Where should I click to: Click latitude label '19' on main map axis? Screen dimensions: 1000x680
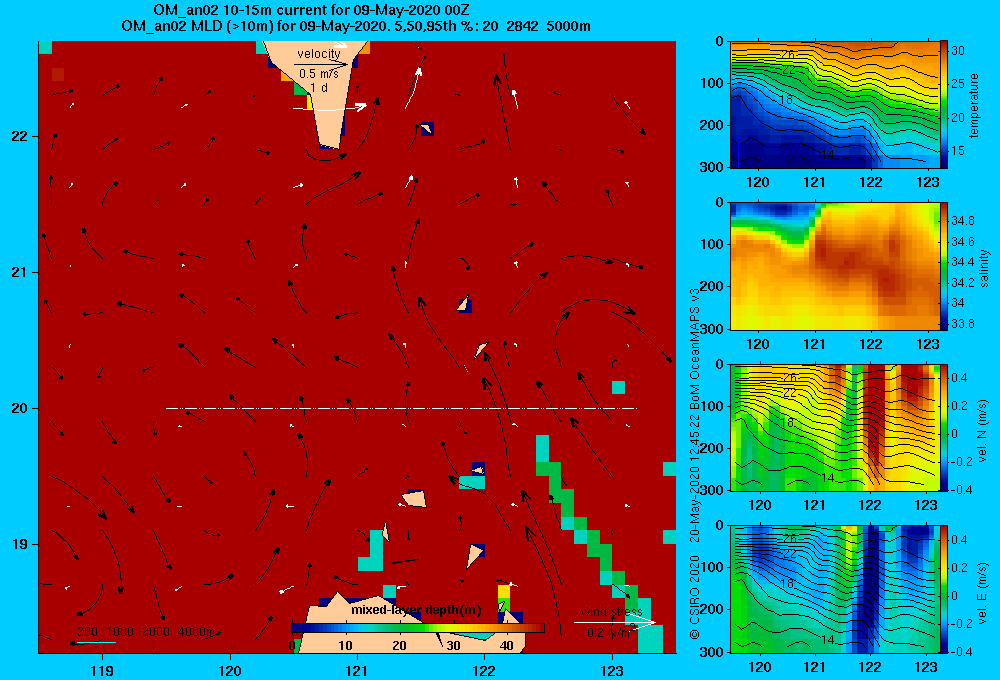point(19,544)
